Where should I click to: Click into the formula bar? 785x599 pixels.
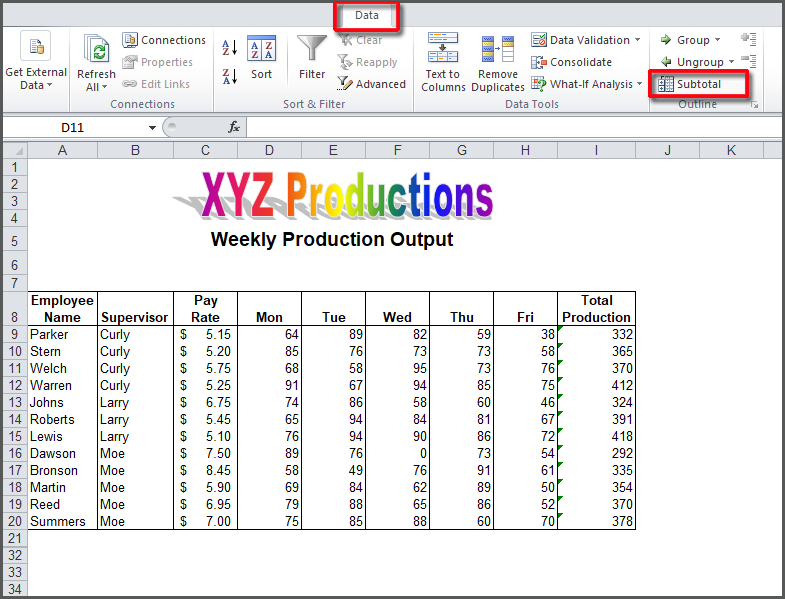[x=514, y=128]
